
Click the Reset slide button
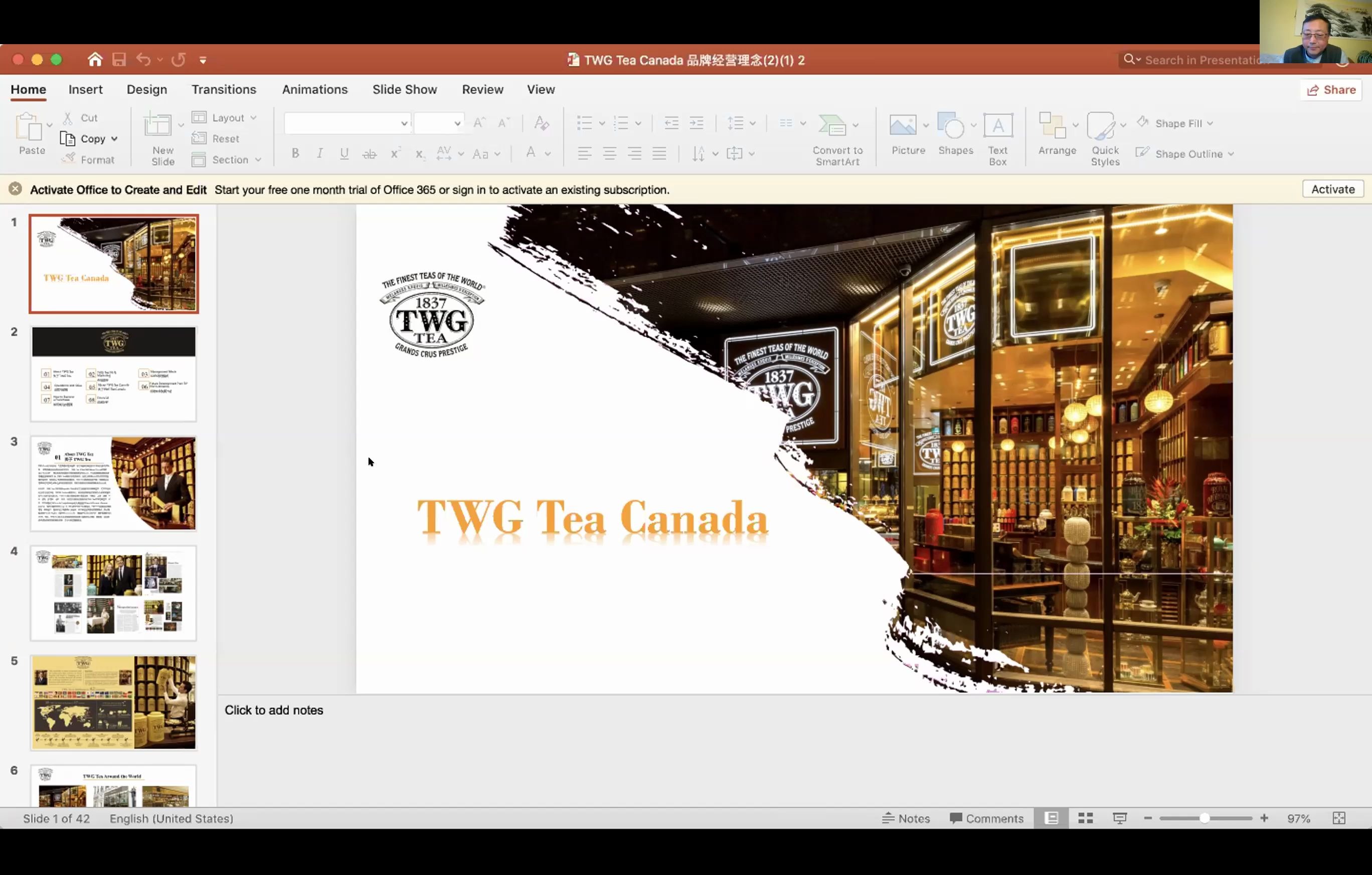pos(215,138)
